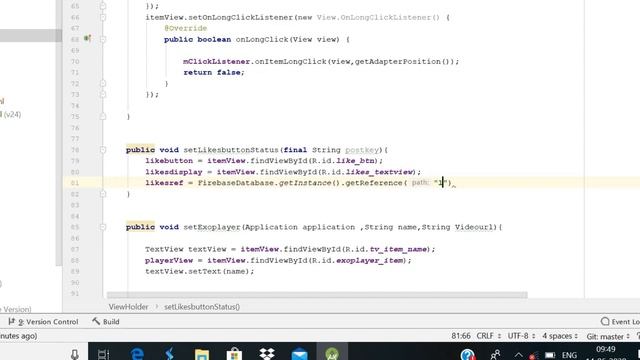Click getReference call on line 81

coord(374,183)
